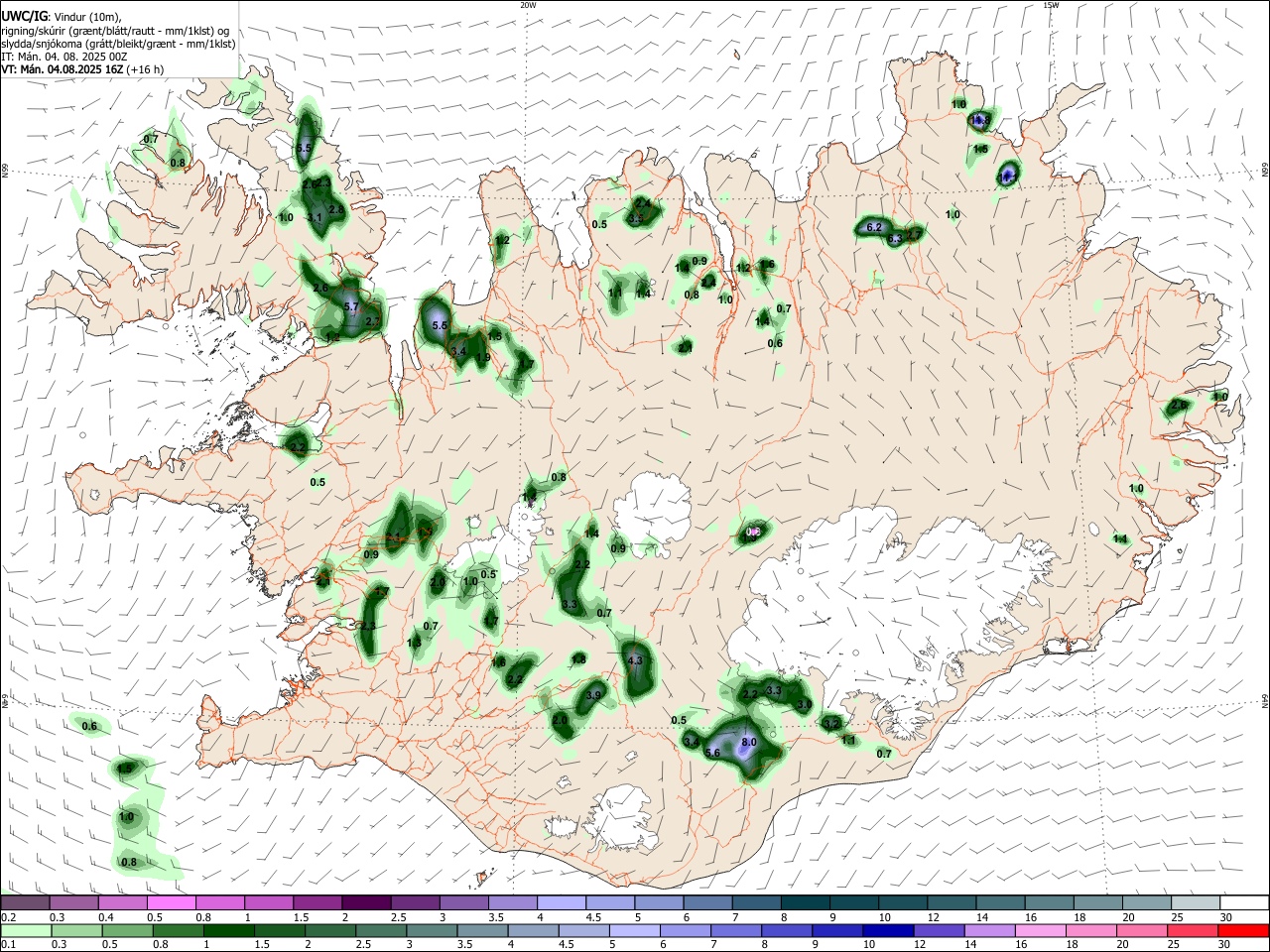Pick the bright pink swatch in upper legend row

click(x=172, y=902)
